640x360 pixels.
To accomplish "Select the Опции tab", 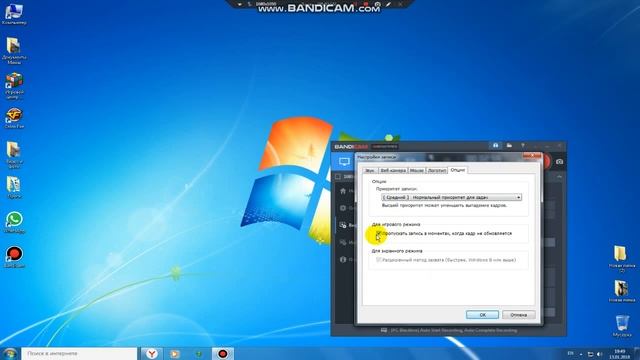I will [458, 170].
